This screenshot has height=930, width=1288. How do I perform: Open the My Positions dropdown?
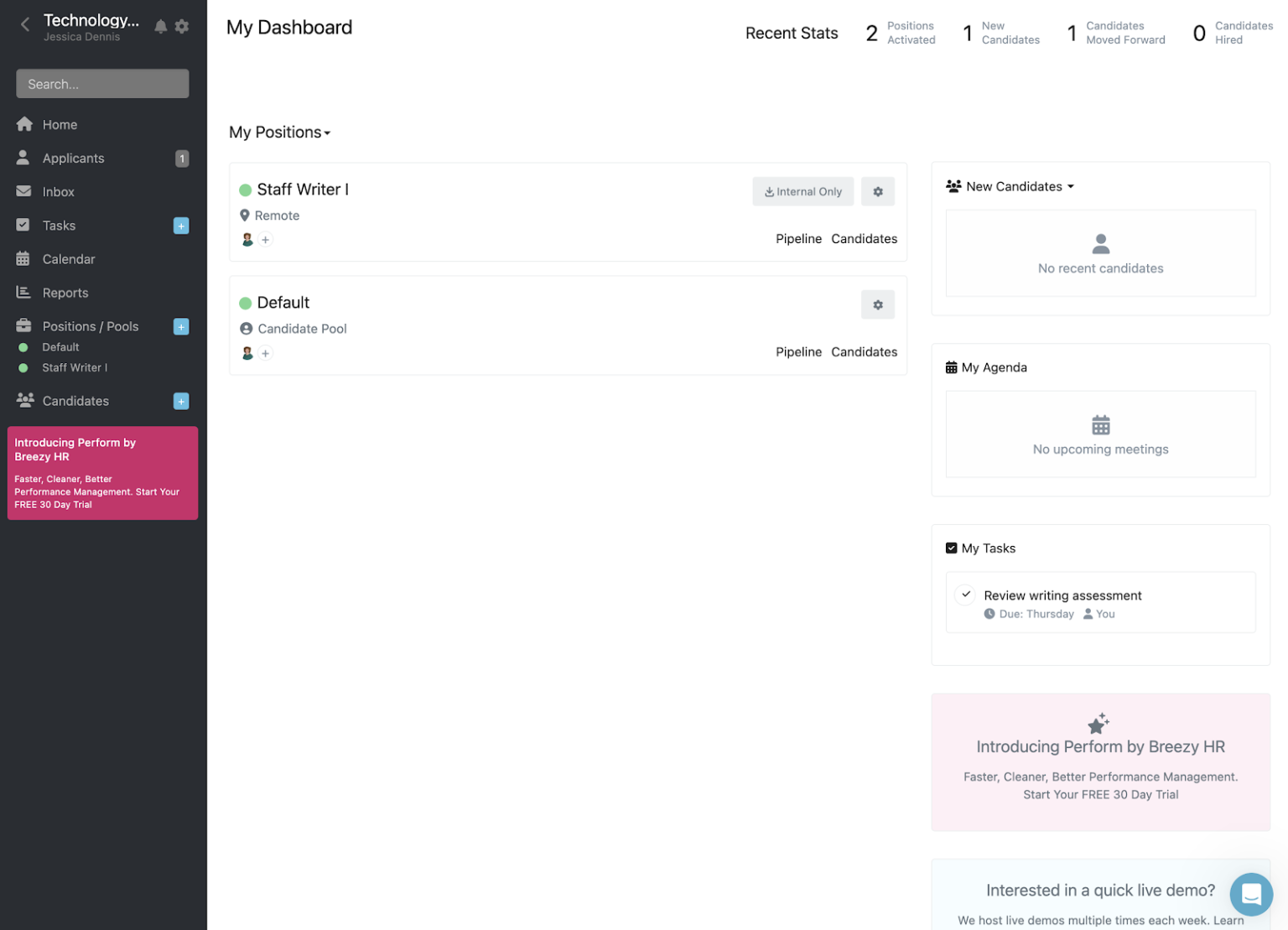tap(279, 132)
